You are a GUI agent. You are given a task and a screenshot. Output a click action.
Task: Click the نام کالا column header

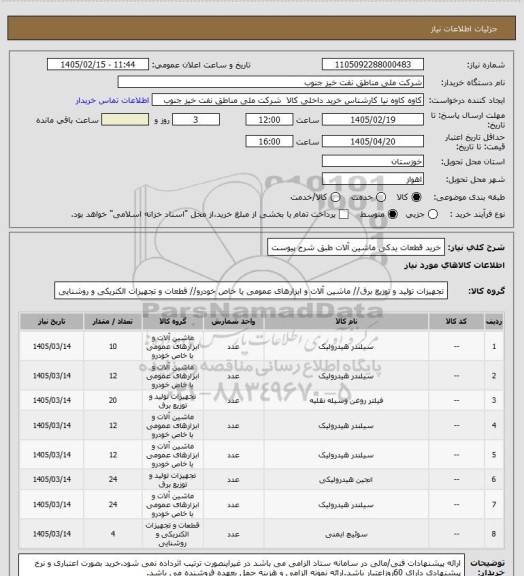pos(346,321)
